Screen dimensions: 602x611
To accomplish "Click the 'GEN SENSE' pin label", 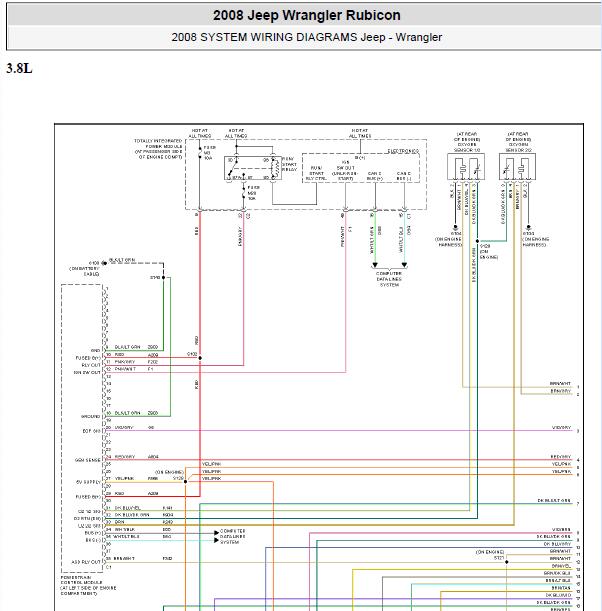I will point(88,460).
